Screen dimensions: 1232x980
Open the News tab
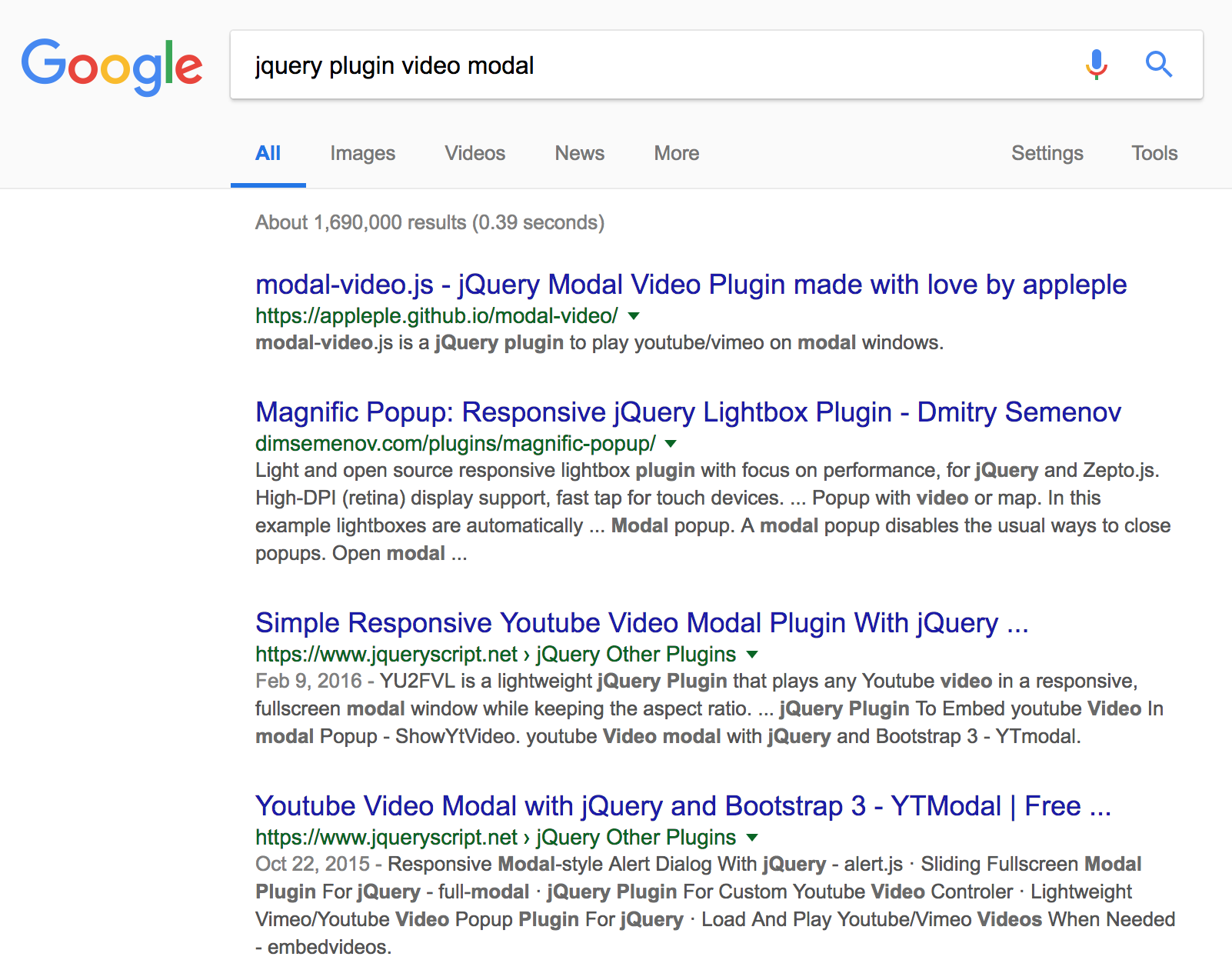pyautogui.click(x=580, y=153)
